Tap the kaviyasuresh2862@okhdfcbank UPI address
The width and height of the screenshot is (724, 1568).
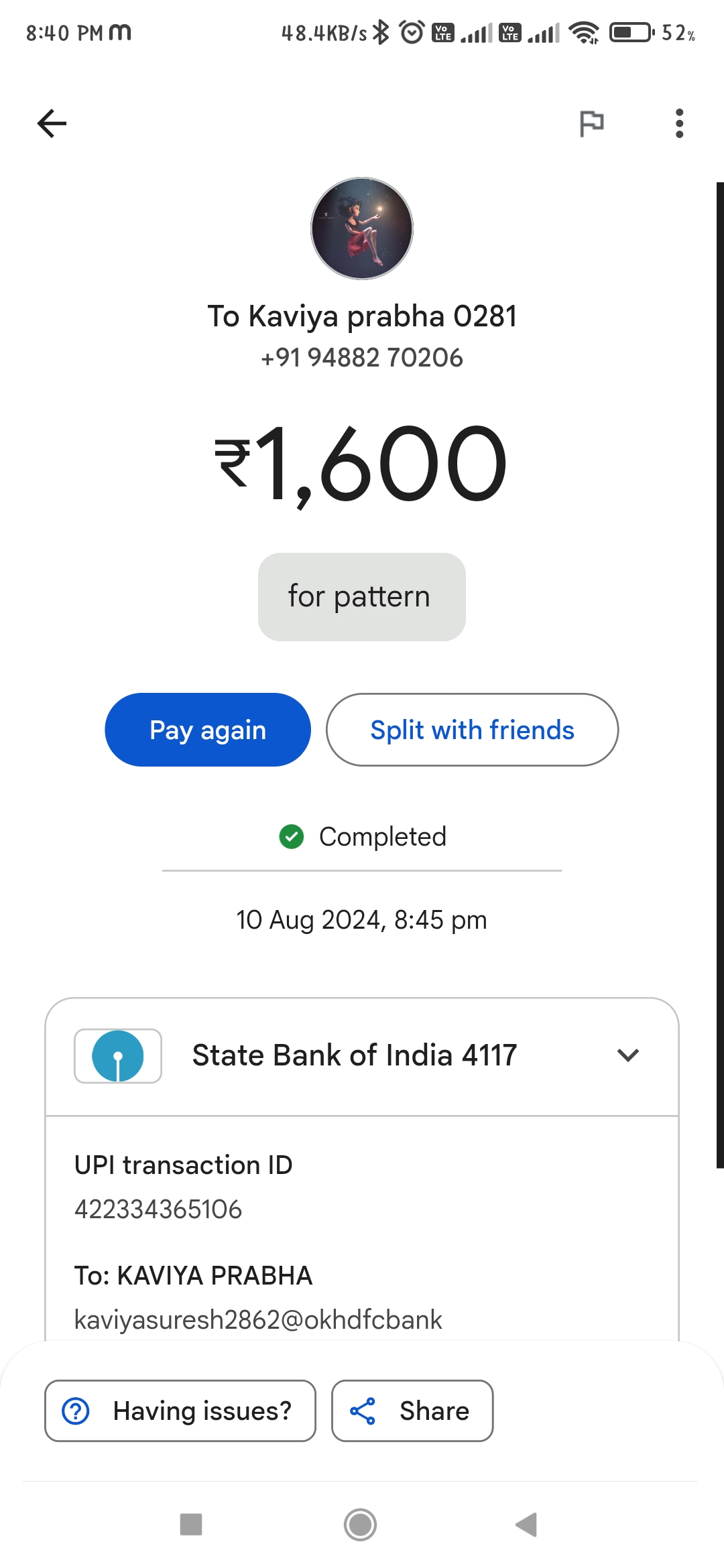click(x=258, y=1319)
